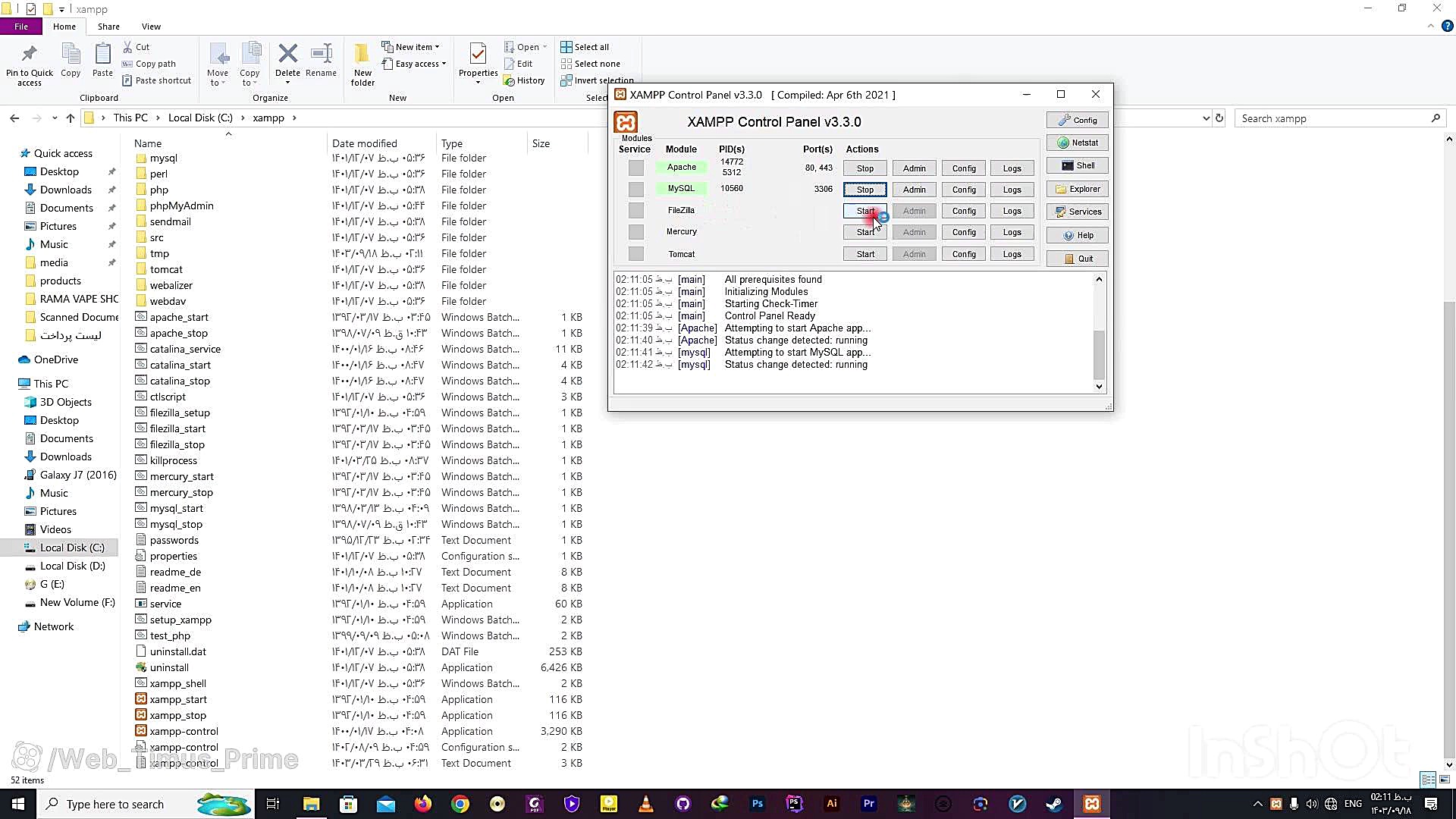Stop the Apache module
1456x819 pixels.
click(x=865, y=168)
